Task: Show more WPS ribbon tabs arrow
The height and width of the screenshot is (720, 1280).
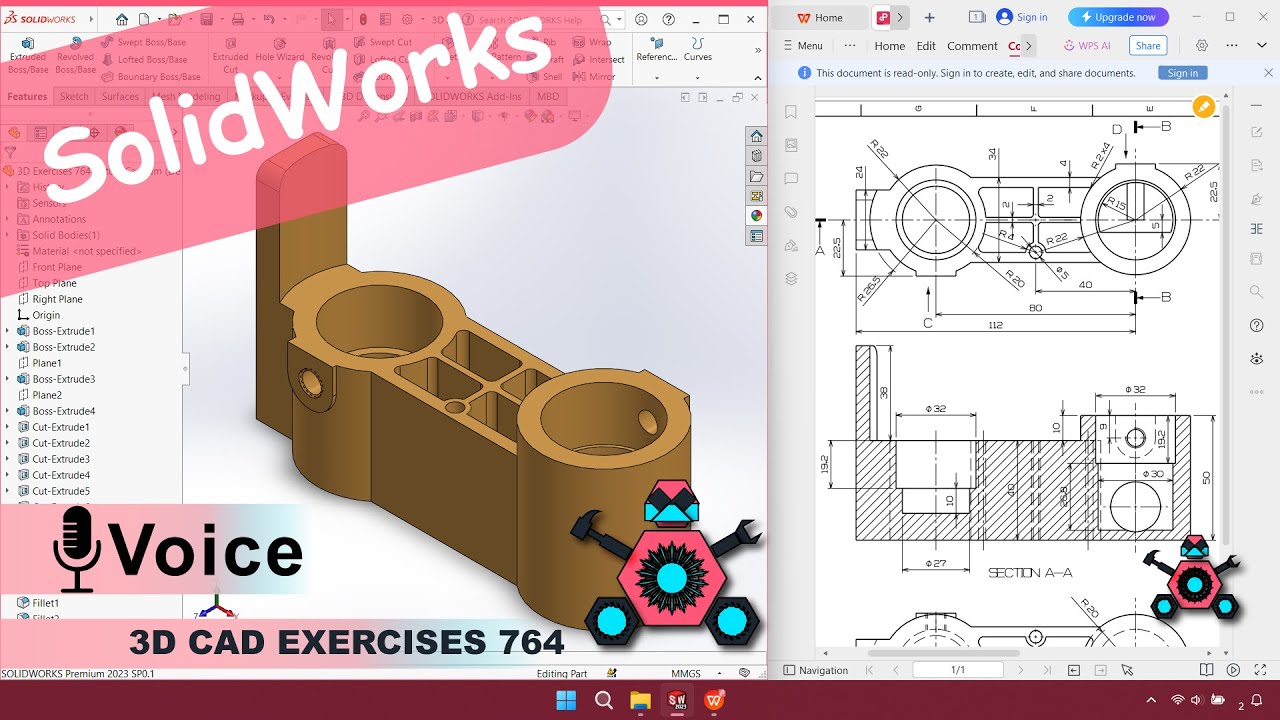Action: click(x=1029, y=46)
